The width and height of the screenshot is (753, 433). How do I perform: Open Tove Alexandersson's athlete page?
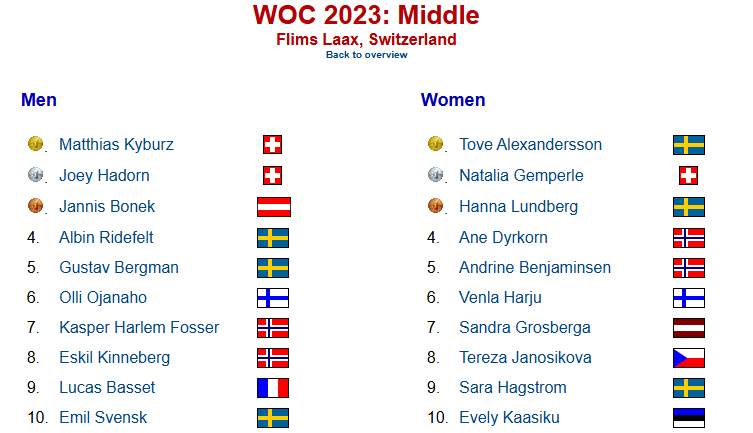click(x=530, y=144)
